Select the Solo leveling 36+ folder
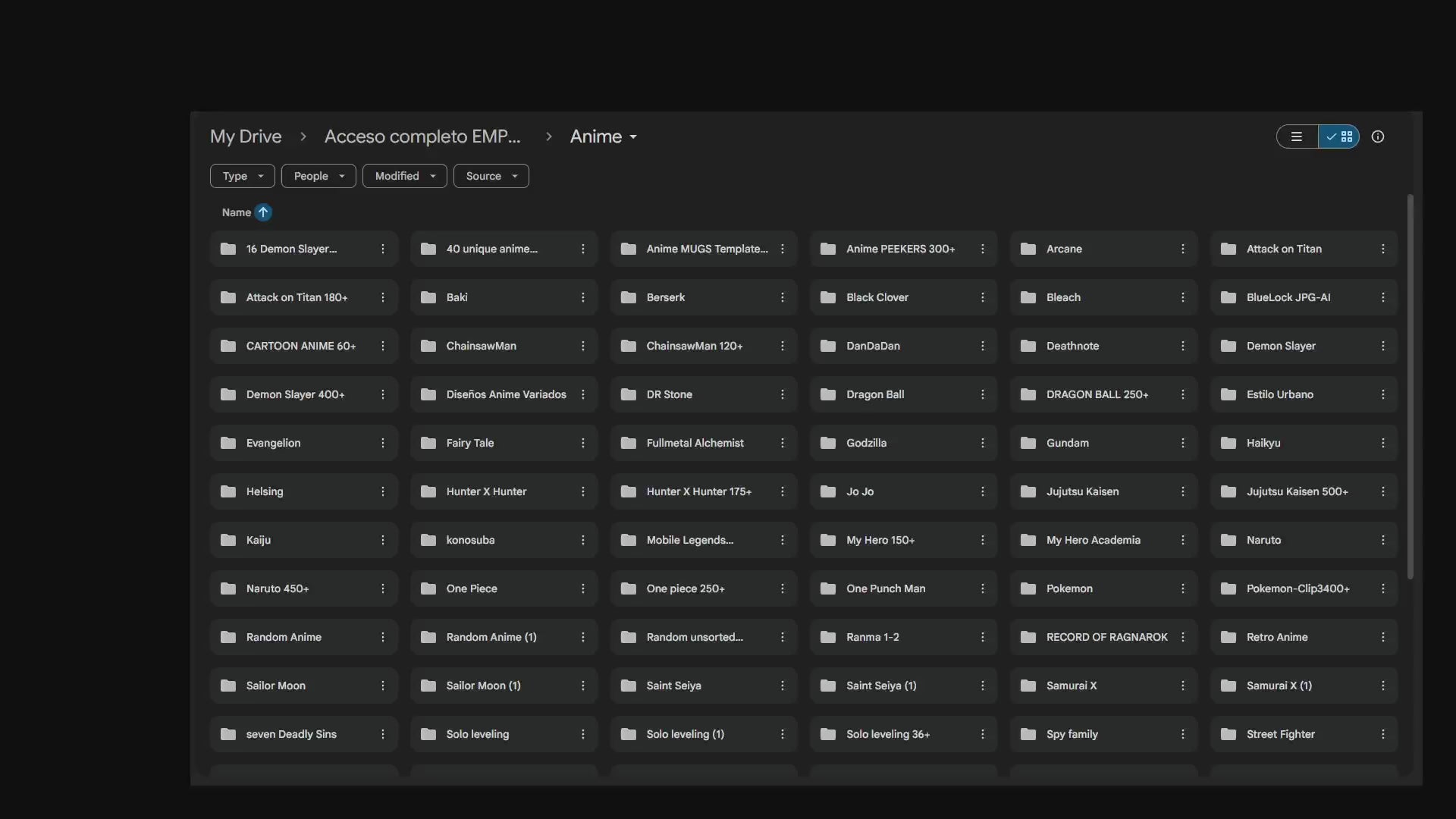1456x819 pixels. pyautogui.click(x=903, y=734)
